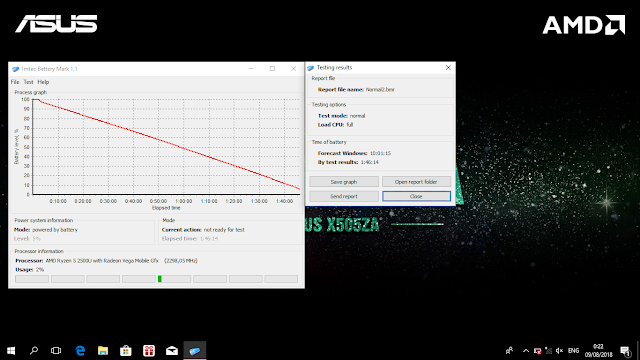Open the Mail app on taskbar

172,351
